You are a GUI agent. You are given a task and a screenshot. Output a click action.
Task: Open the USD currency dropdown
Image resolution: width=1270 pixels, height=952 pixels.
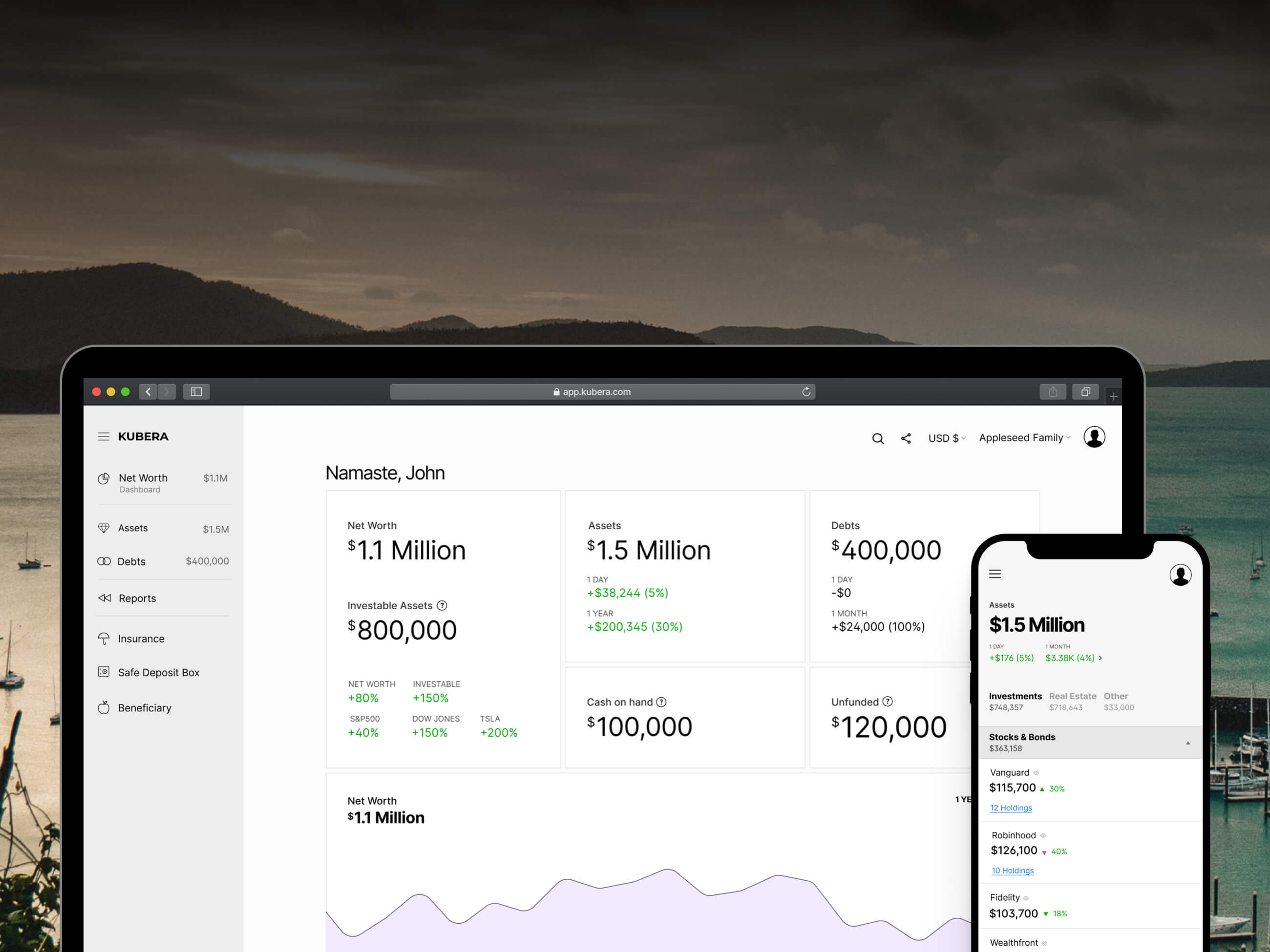tap(946, 438)
